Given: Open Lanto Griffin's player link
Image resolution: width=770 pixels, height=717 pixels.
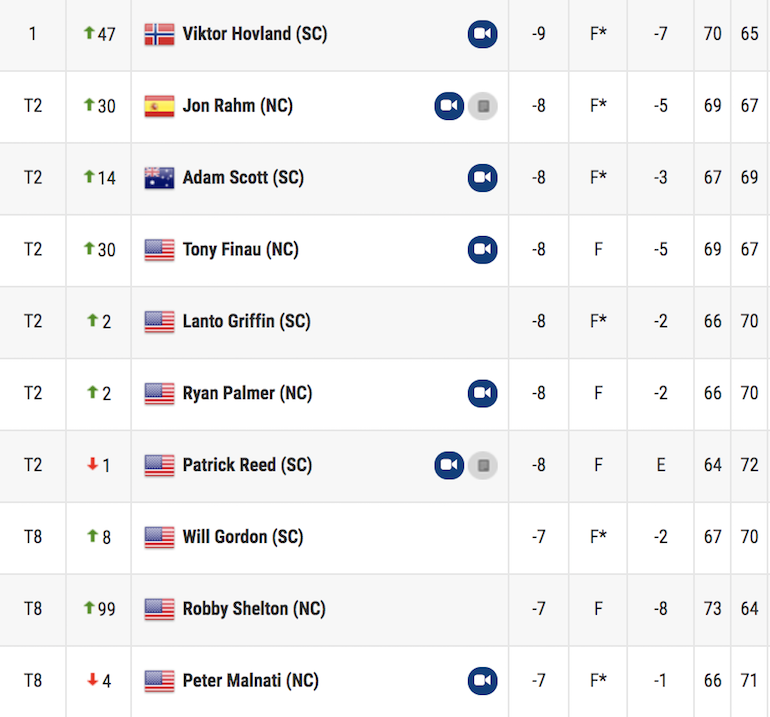Looking at the screenshot, I should coord(246,322).
